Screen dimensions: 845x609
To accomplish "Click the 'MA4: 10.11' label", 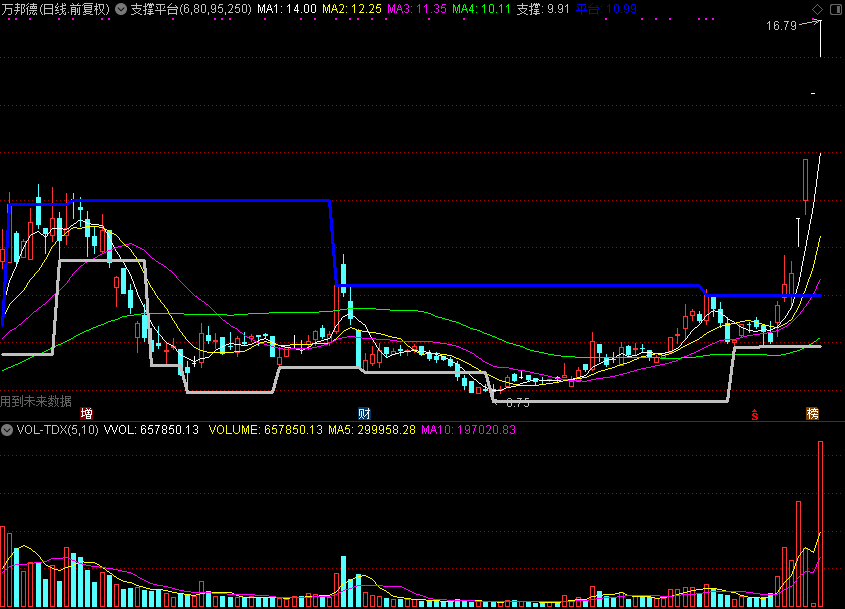I will pyautogui.click(x=481, y=9).
